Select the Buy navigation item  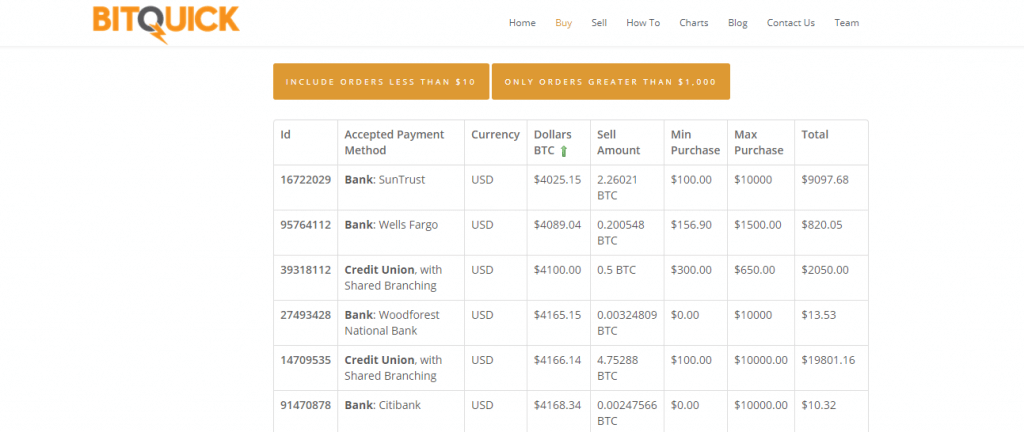[564, 23]
